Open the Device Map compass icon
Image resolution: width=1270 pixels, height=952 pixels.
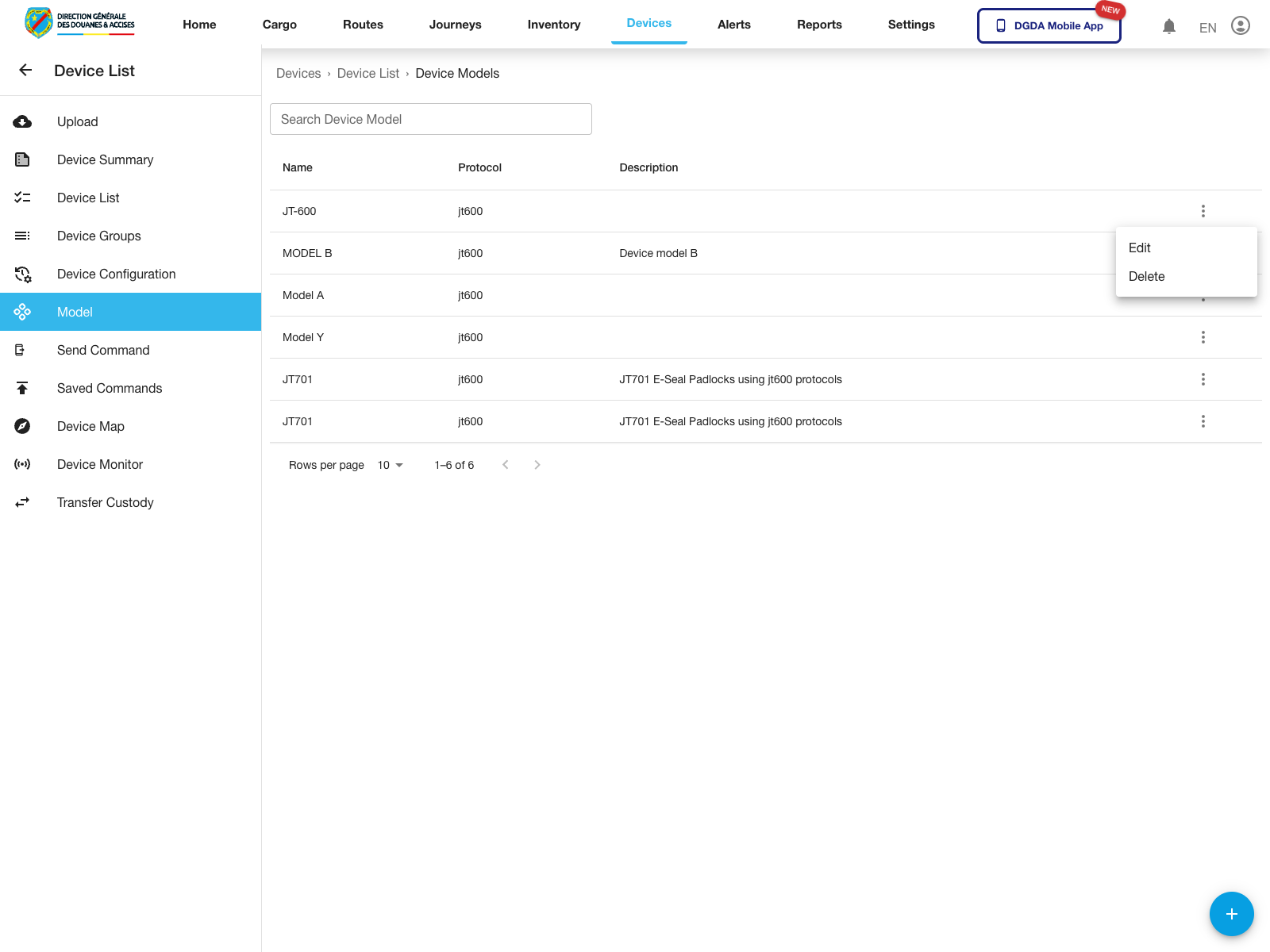tap(23, 426)
